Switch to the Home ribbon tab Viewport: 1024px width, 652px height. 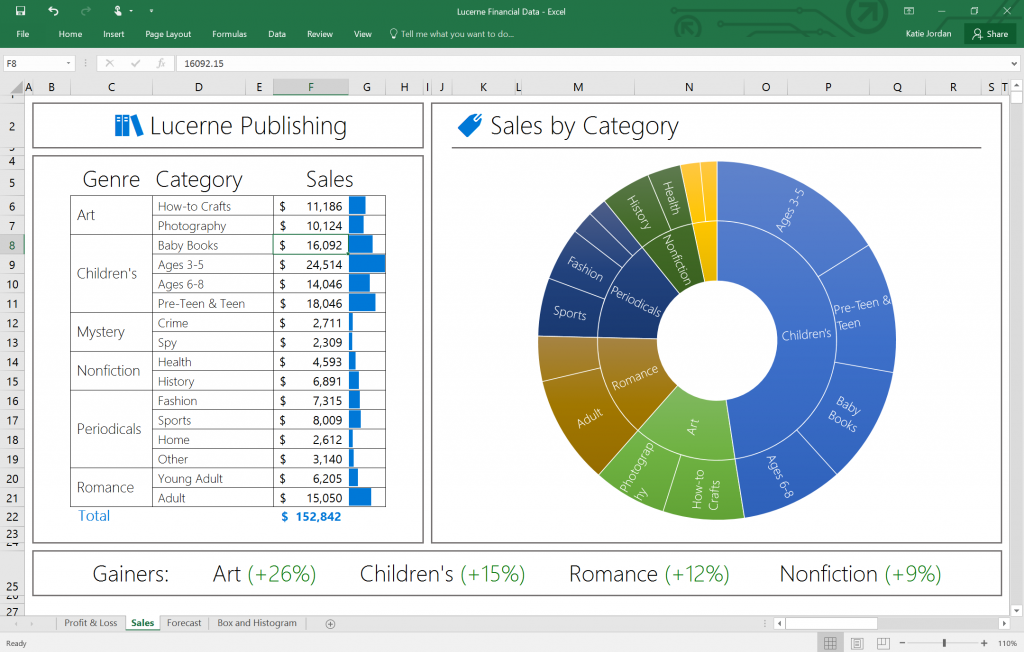(x=71, y=34)
